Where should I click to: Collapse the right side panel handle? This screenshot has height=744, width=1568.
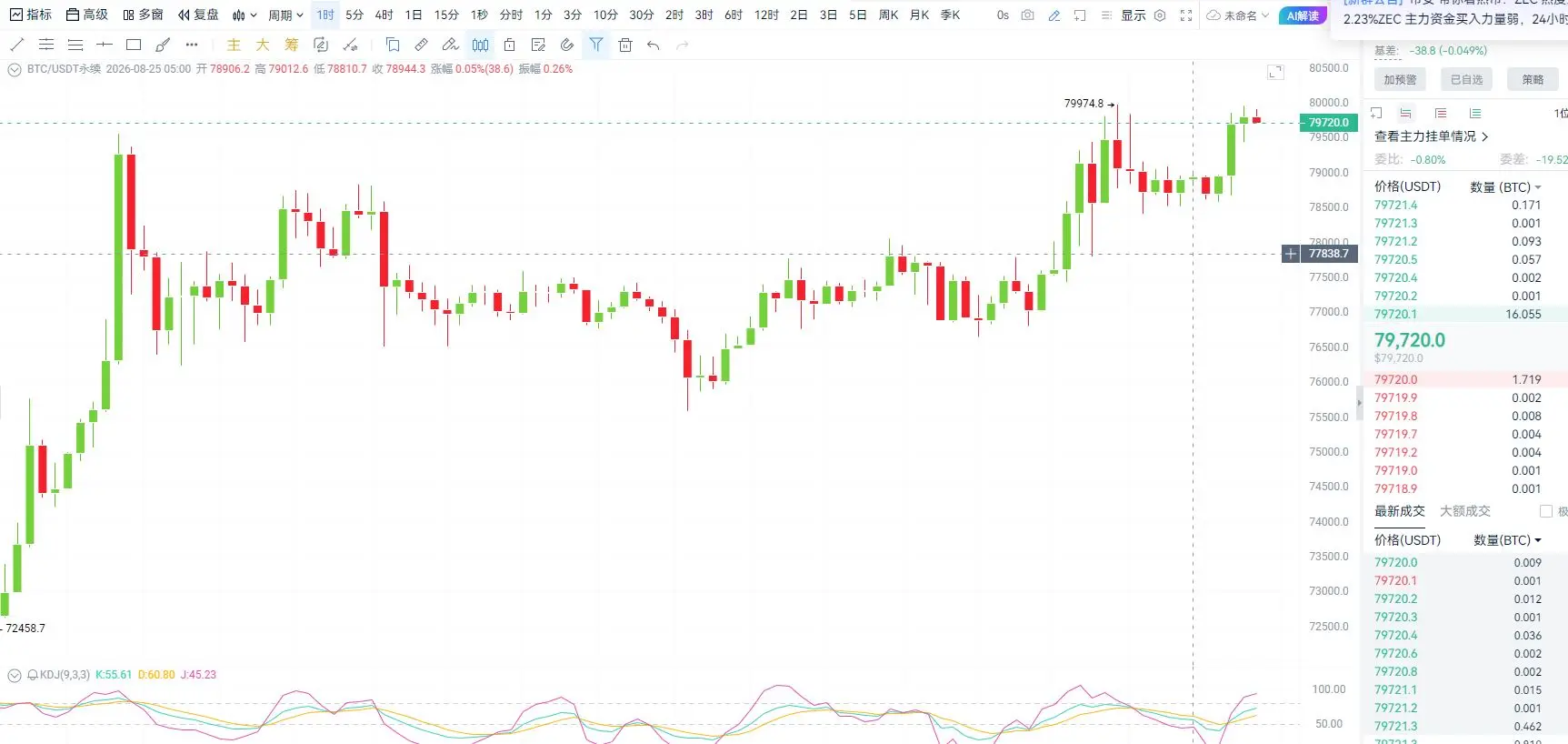1360,403
